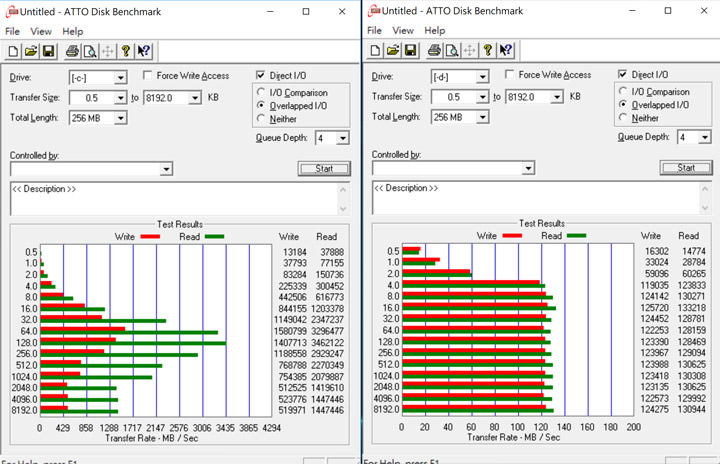Expand Queue Depth dropdown in right window

694,138
